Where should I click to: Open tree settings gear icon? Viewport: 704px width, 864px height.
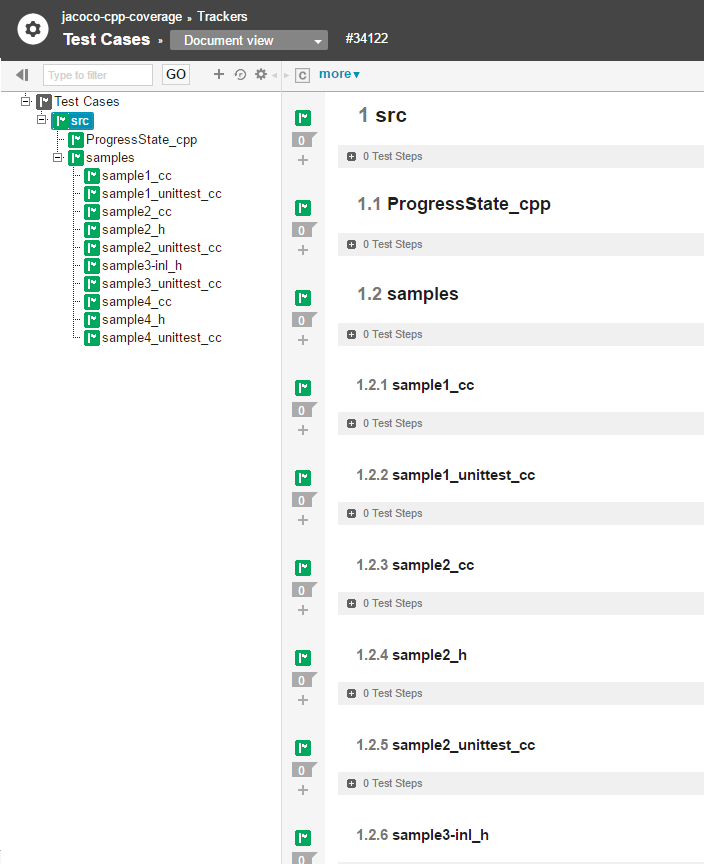click(x=261, y=74)
